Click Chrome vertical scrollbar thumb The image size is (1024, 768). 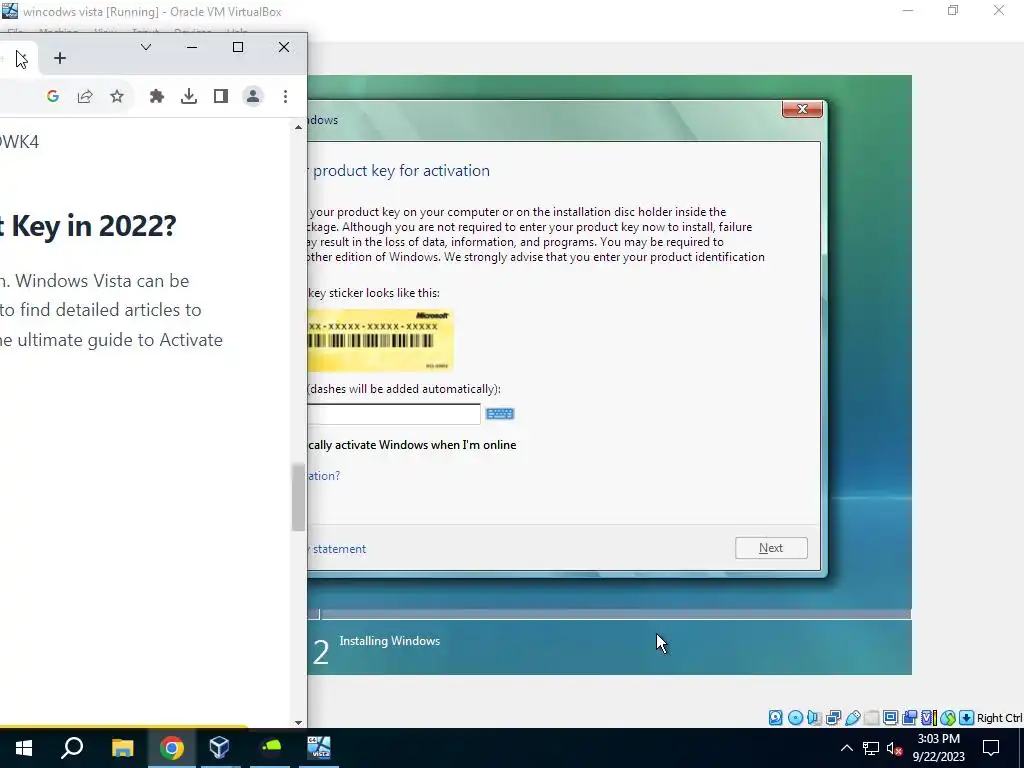298,497
